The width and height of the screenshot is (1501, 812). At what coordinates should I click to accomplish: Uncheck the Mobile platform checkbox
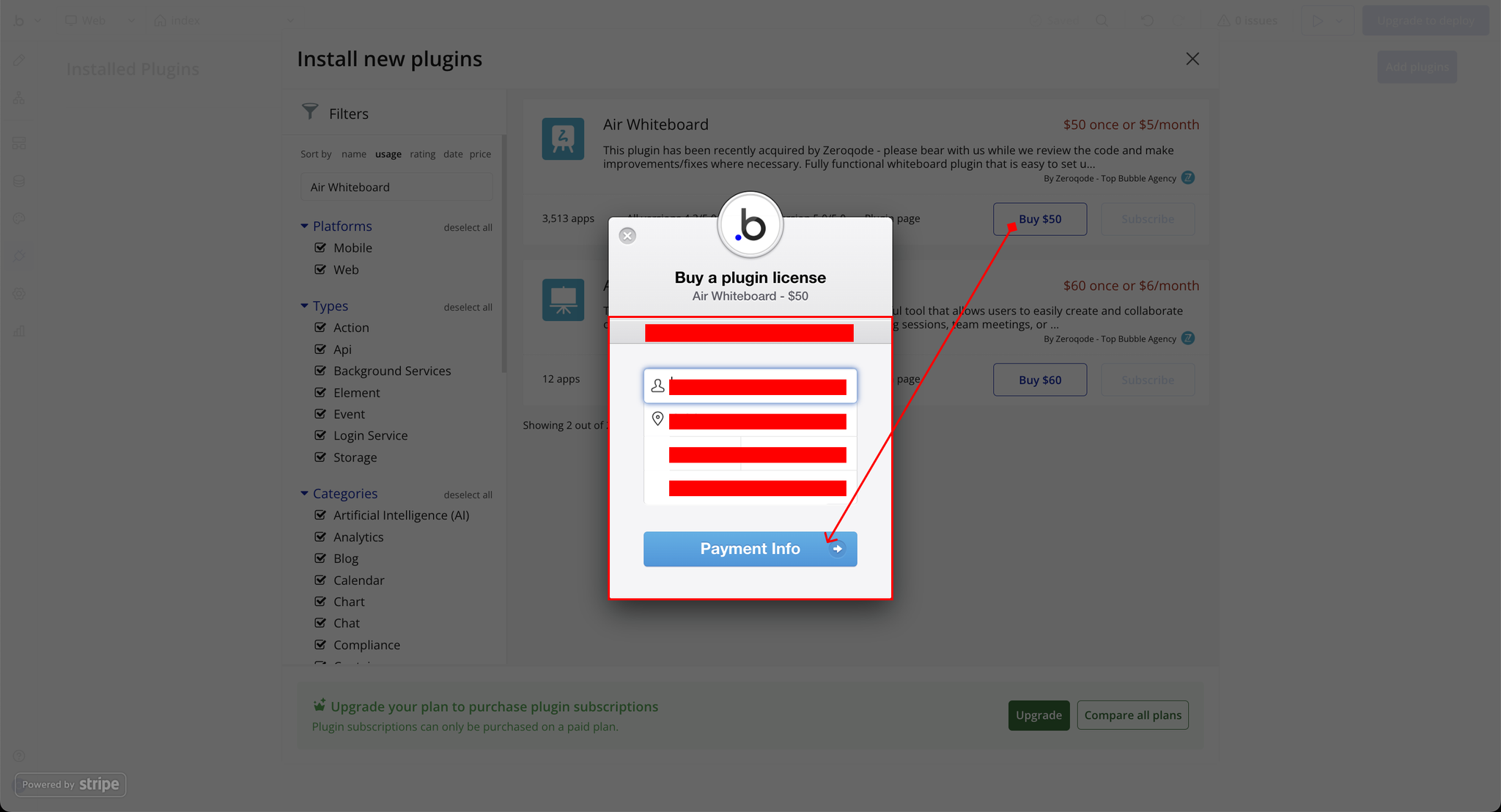320,248
